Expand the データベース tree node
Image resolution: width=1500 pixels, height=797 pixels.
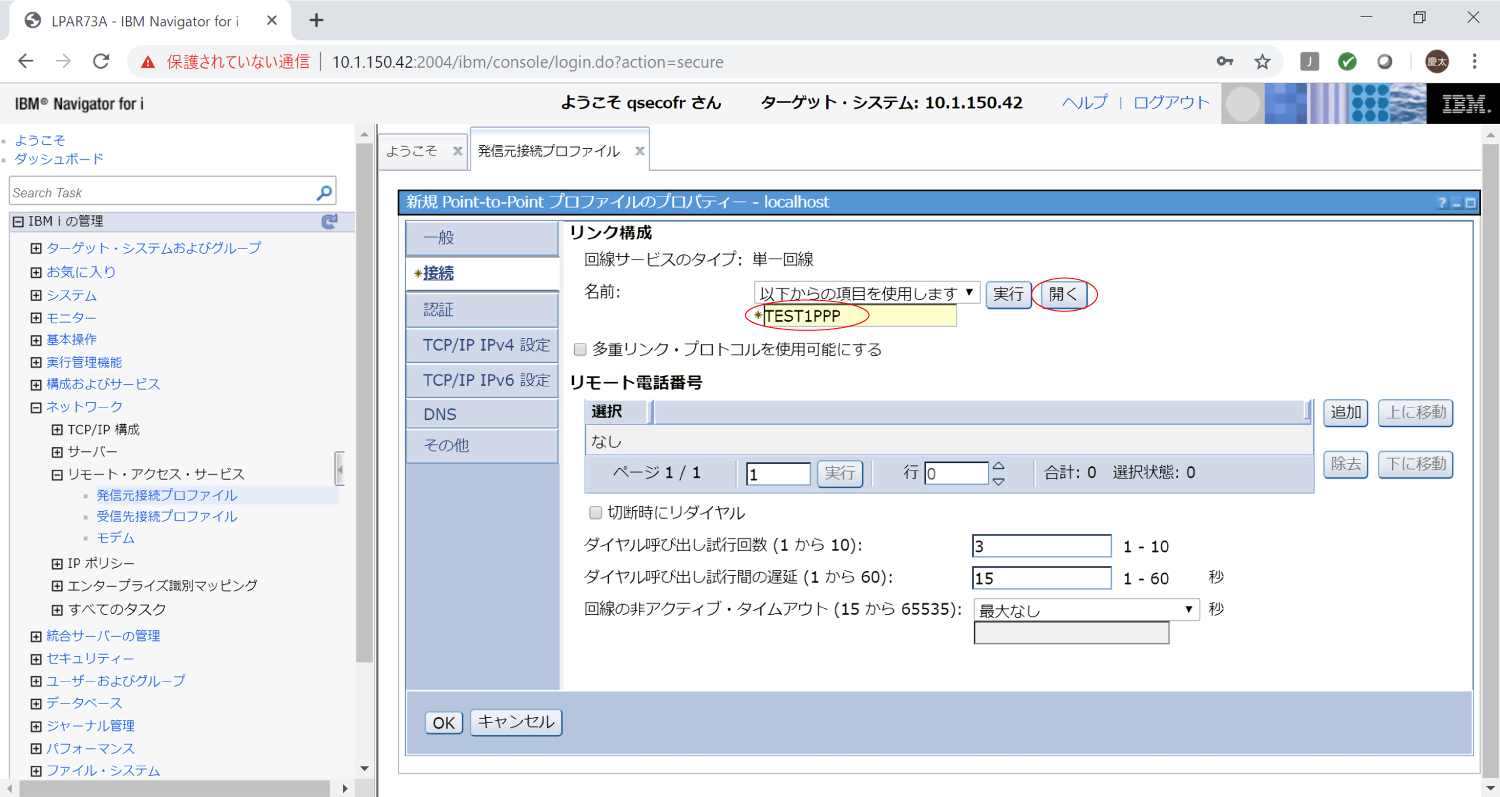(36, 703)
